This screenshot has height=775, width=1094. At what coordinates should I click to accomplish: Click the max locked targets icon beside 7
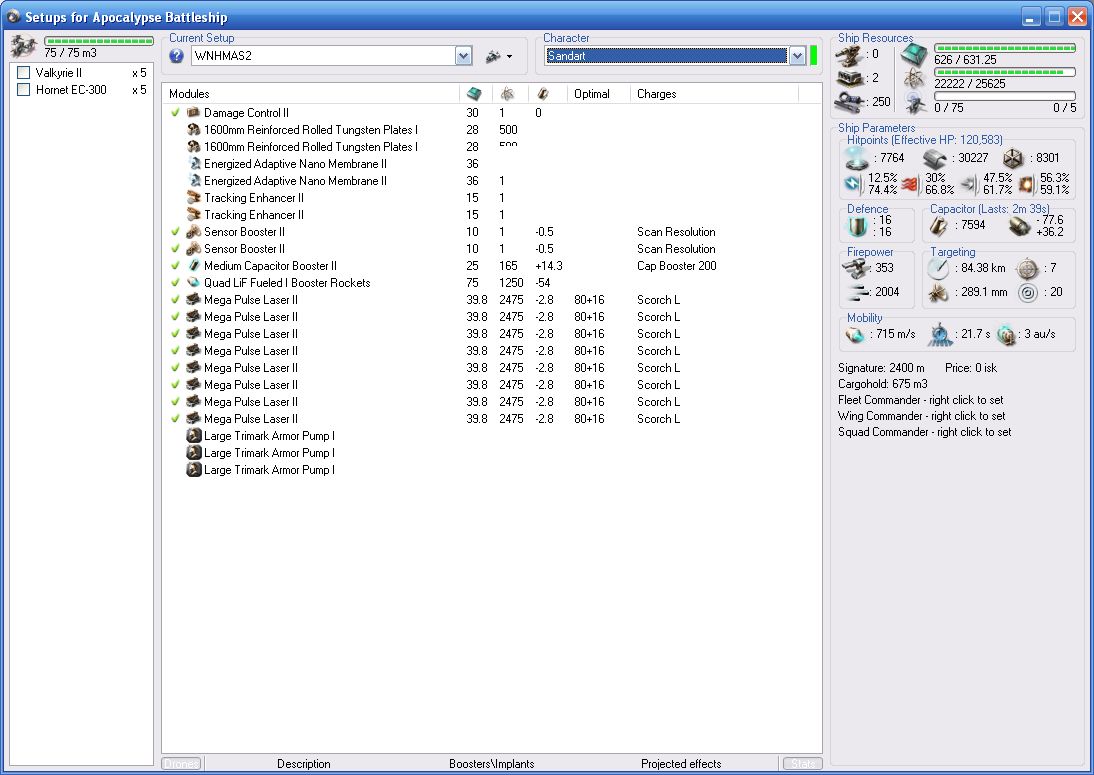1027,269
